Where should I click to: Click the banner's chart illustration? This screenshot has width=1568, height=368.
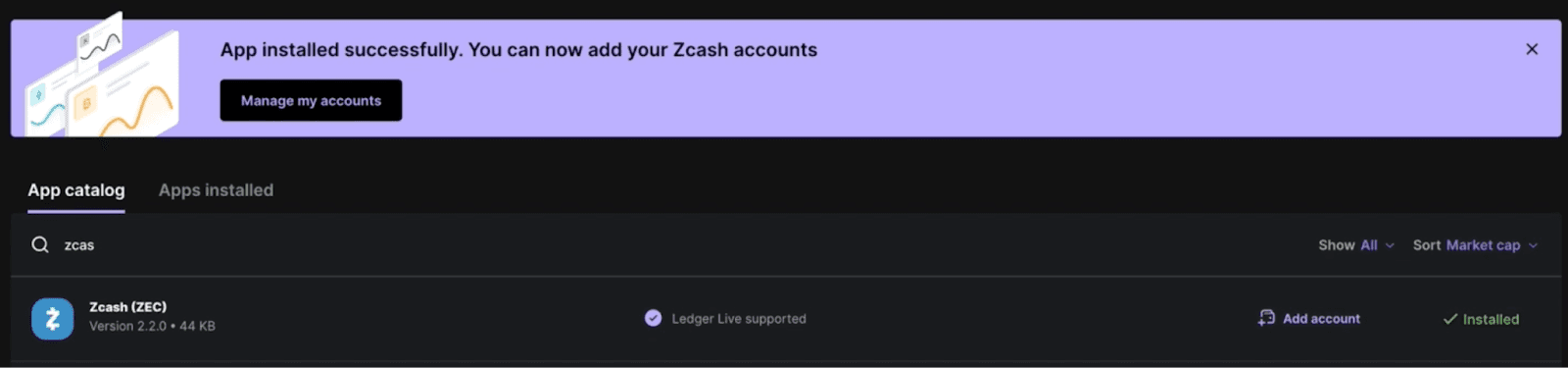coord(102,77)
